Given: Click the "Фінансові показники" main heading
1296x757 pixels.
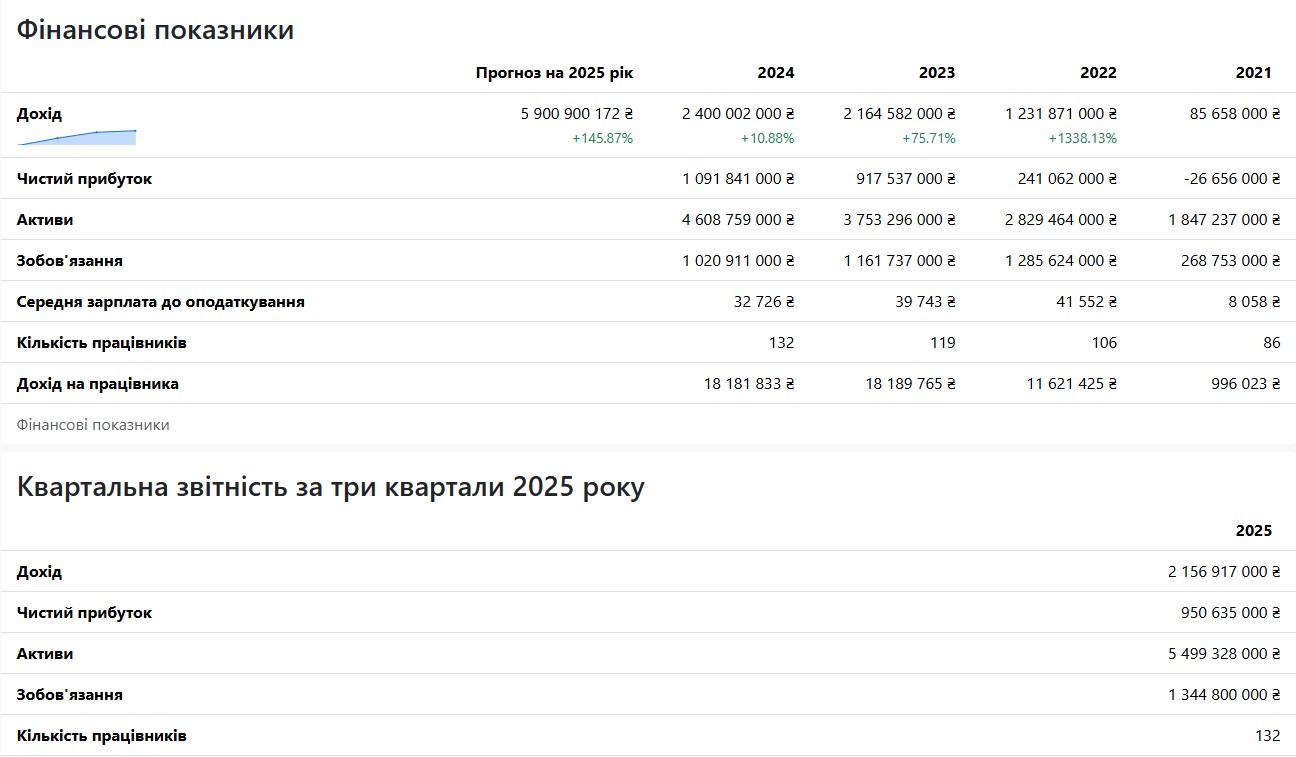Looking at the screenshot, I should (x=155, y=30).
